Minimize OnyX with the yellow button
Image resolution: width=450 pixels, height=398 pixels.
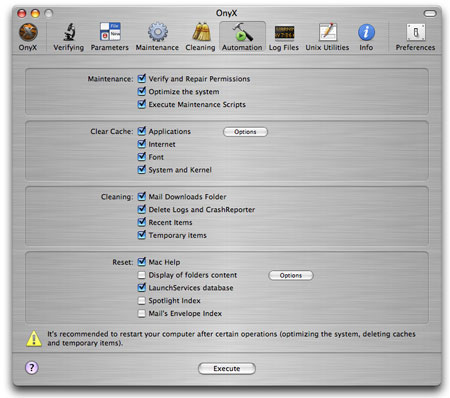[x=35, y=13]
